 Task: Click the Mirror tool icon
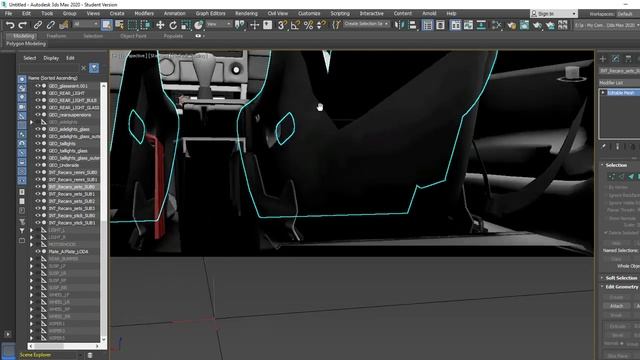[399, 25]
